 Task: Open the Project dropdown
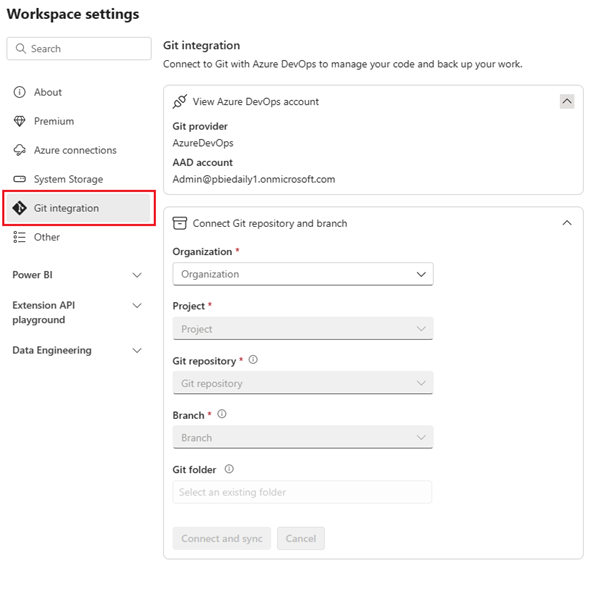[303, 328]
